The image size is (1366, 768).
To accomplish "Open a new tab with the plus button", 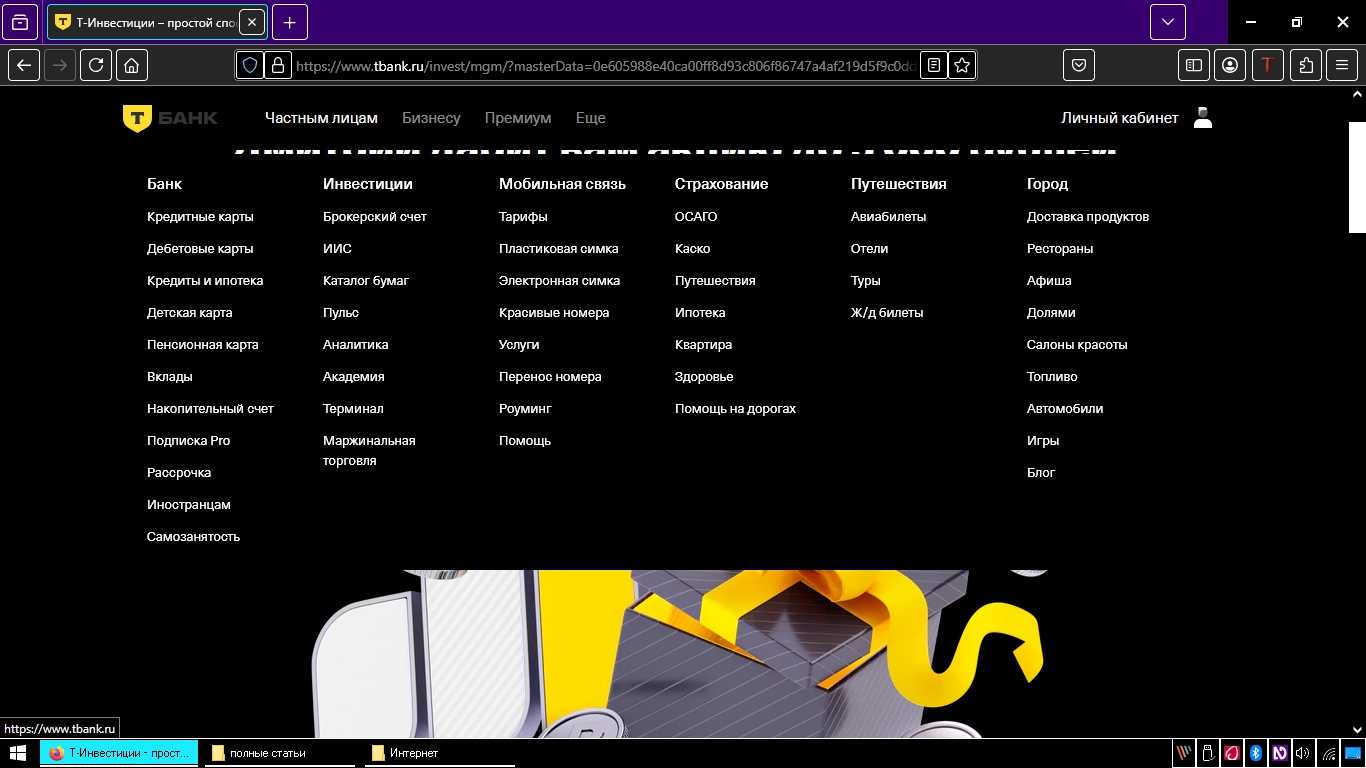I will (x=289, y=22).
